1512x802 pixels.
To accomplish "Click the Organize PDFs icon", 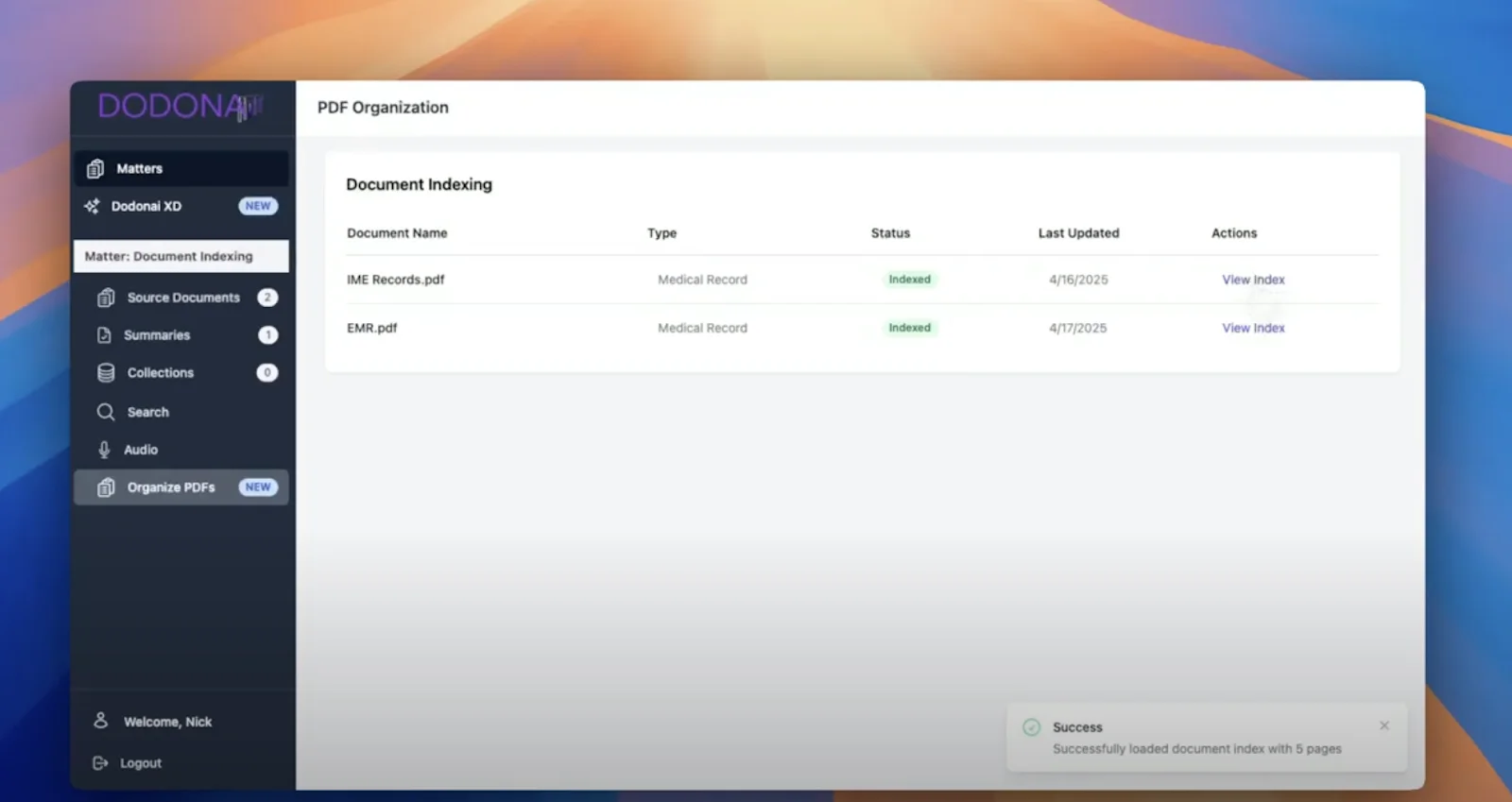I will point(106,487).
